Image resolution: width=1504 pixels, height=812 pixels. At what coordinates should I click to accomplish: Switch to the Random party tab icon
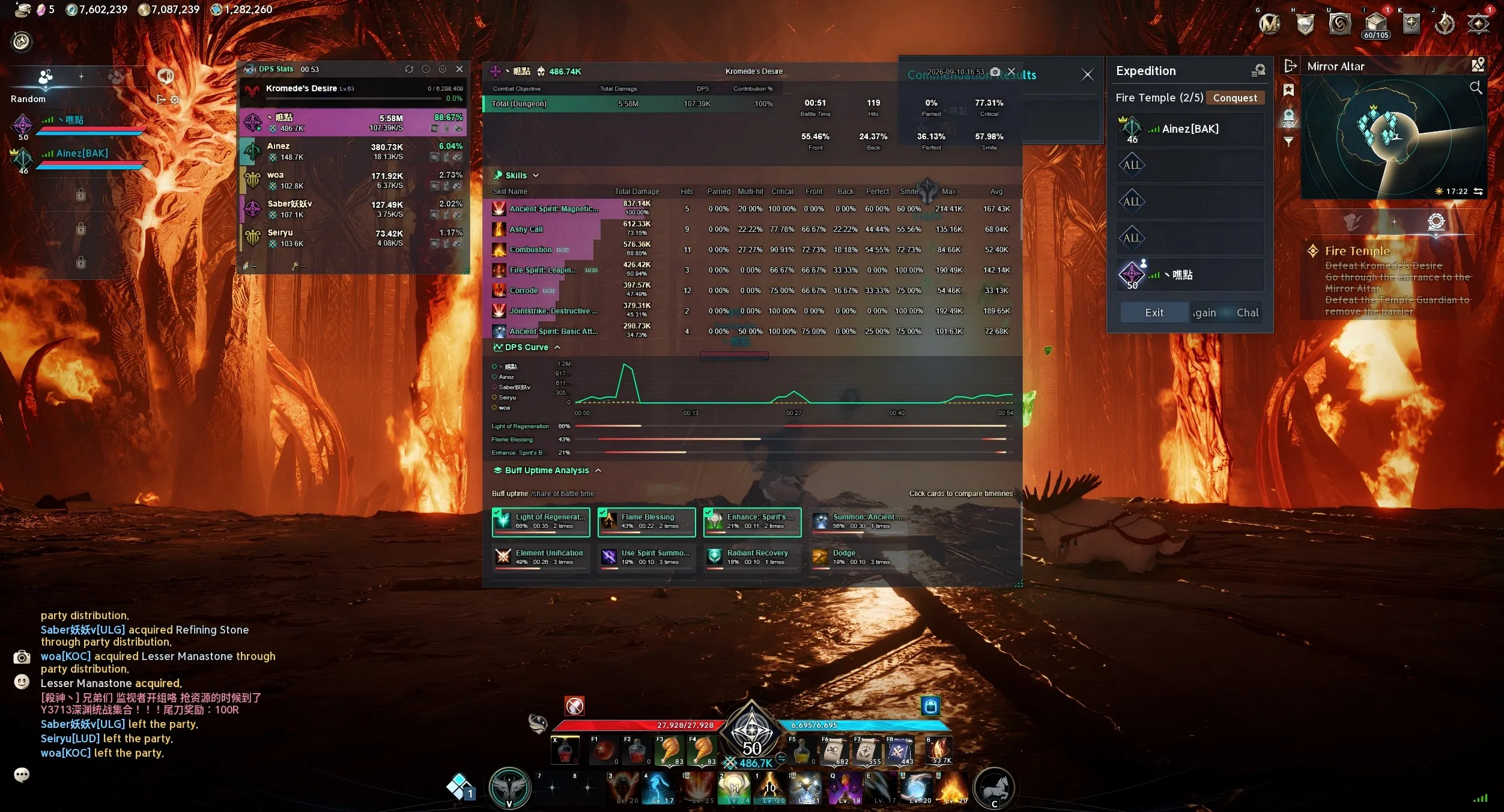coord(45,77)
